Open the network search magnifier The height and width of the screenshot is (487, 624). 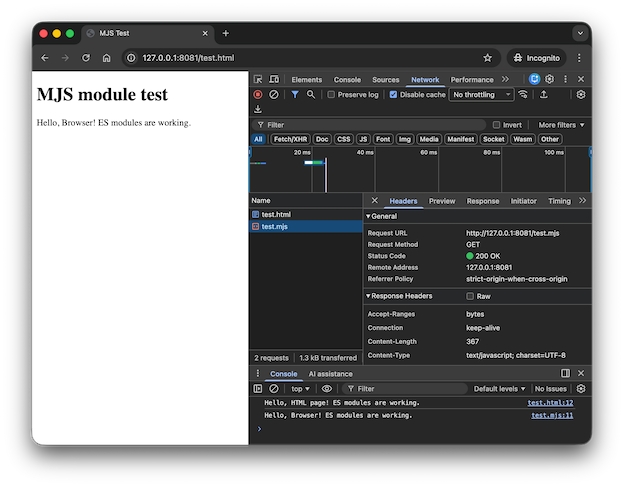[311, 94]
